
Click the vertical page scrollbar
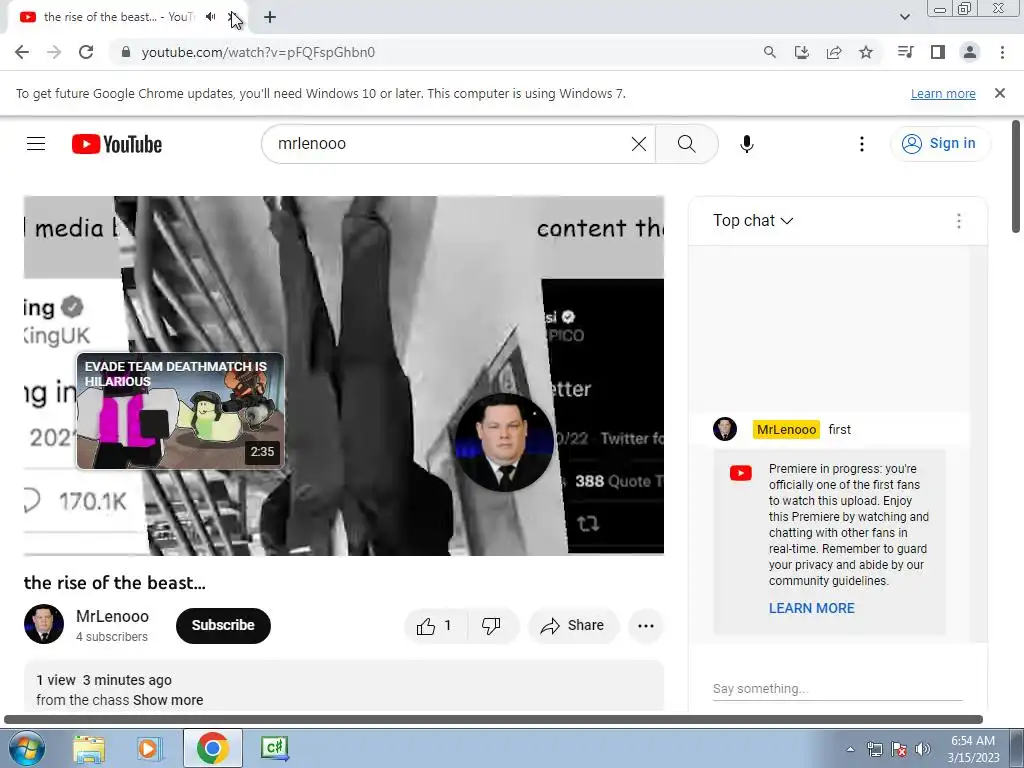click(1016, 176)
